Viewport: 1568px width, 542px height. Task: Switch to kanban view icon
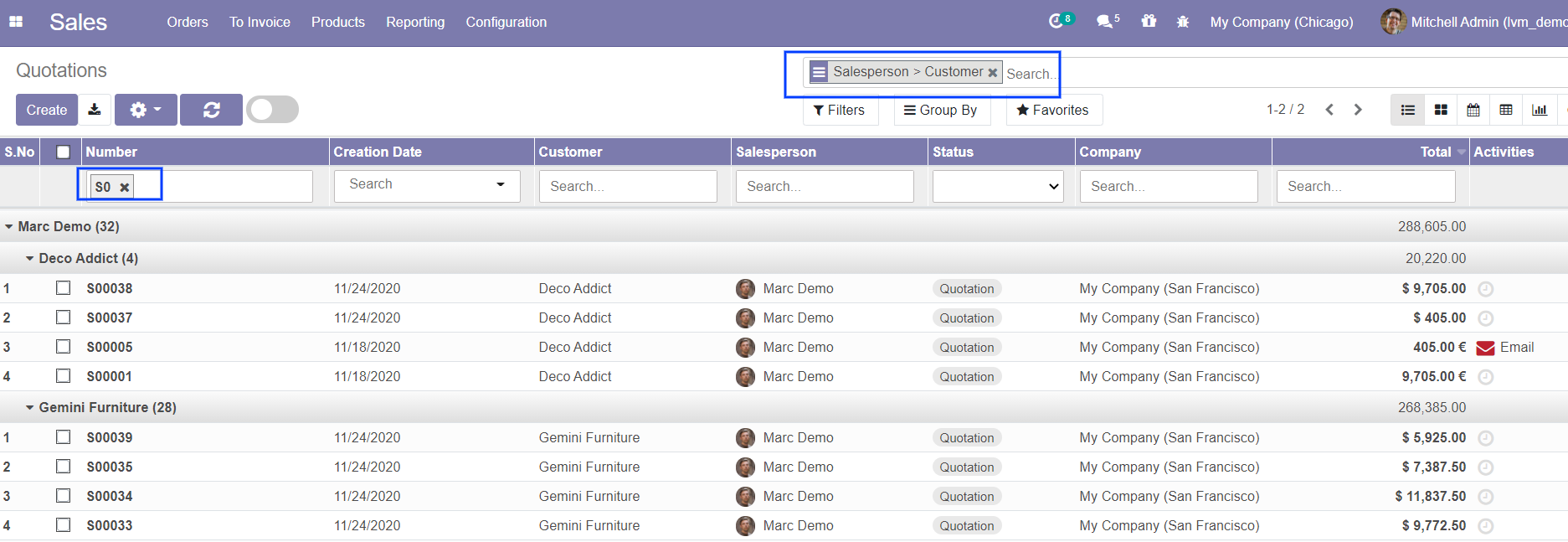(x=1441, y=110)
